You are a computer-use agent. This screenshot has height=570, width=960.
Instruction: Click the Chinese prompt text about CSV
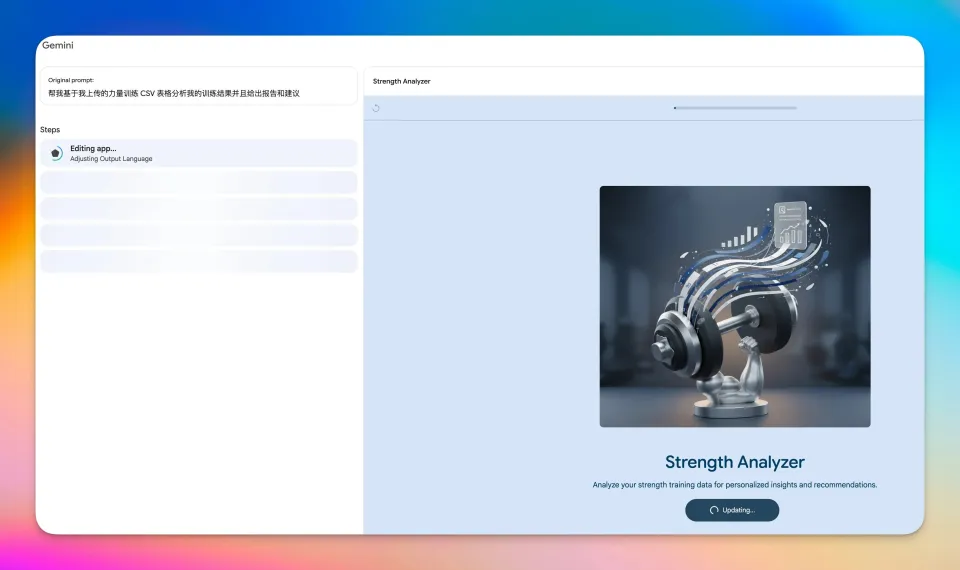click(x=174, y=93)
